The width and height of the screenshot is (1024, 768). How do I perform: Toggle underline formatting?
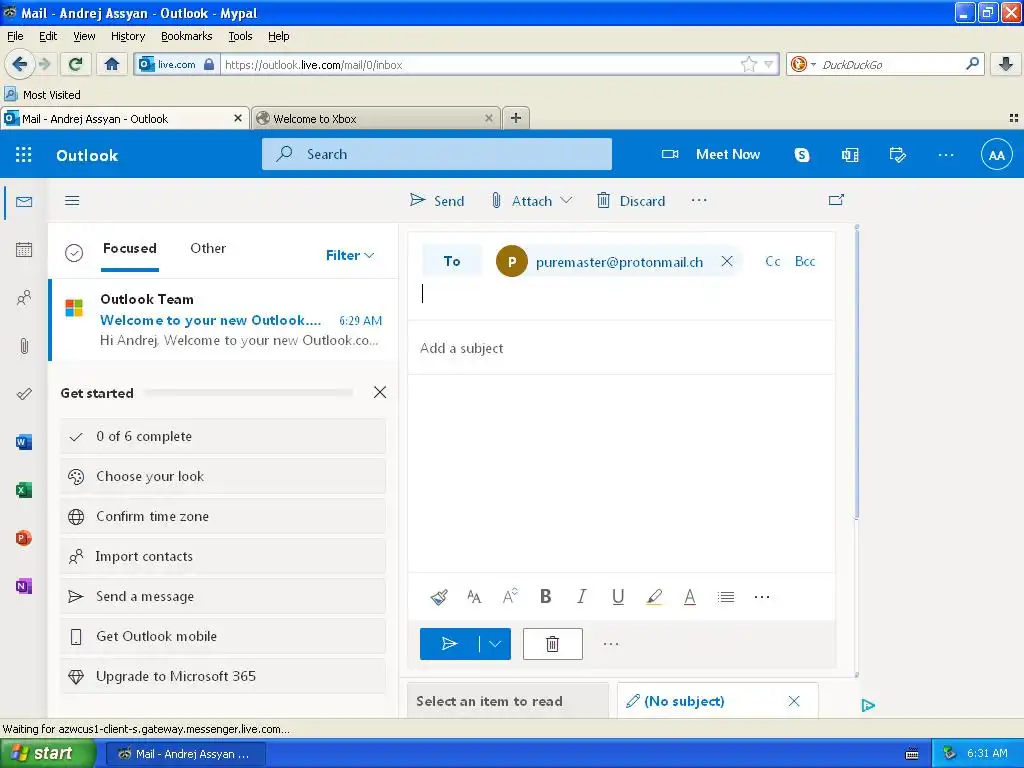(618, 597)
